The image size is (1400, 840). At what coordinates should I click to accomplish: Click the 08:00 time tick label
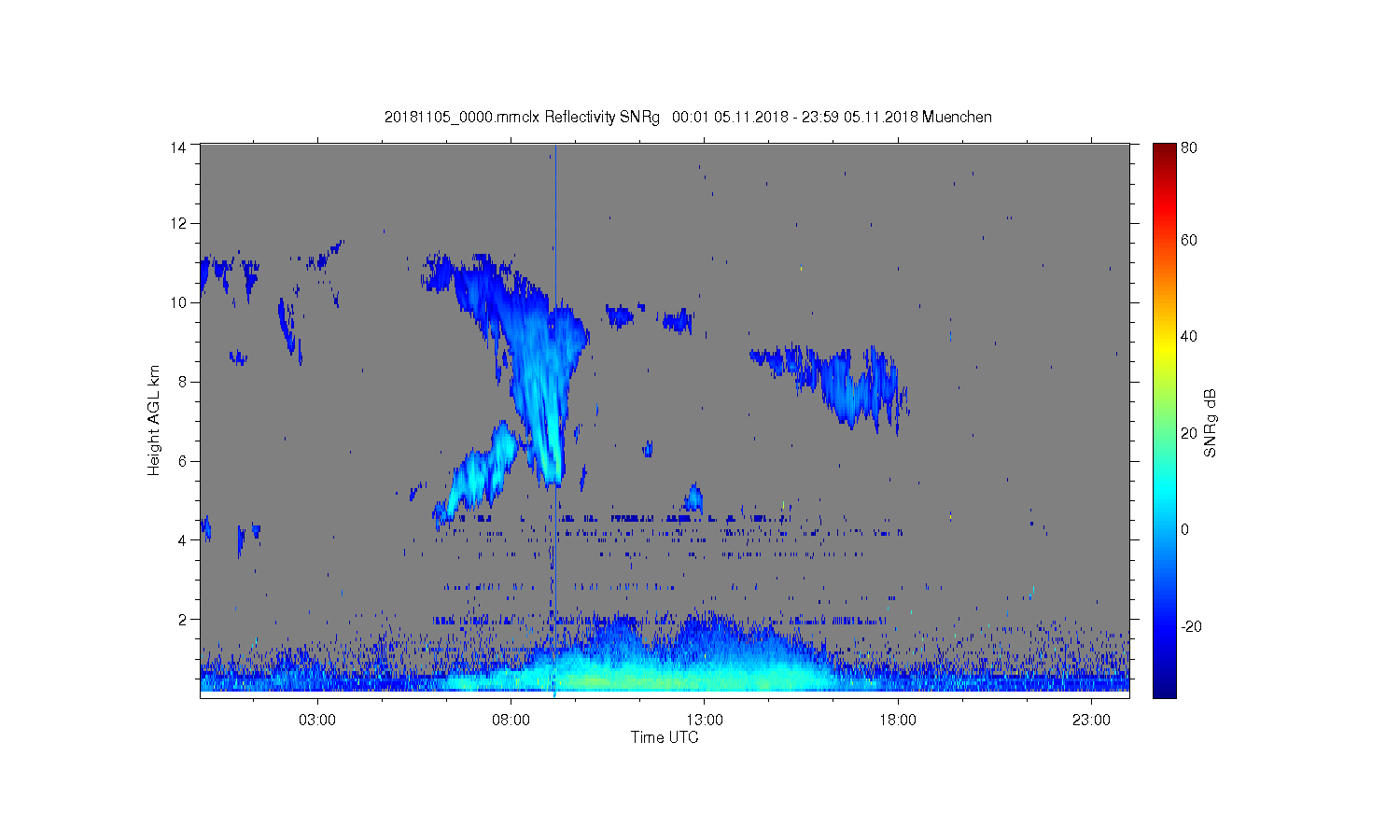click(x=511, y=721)
